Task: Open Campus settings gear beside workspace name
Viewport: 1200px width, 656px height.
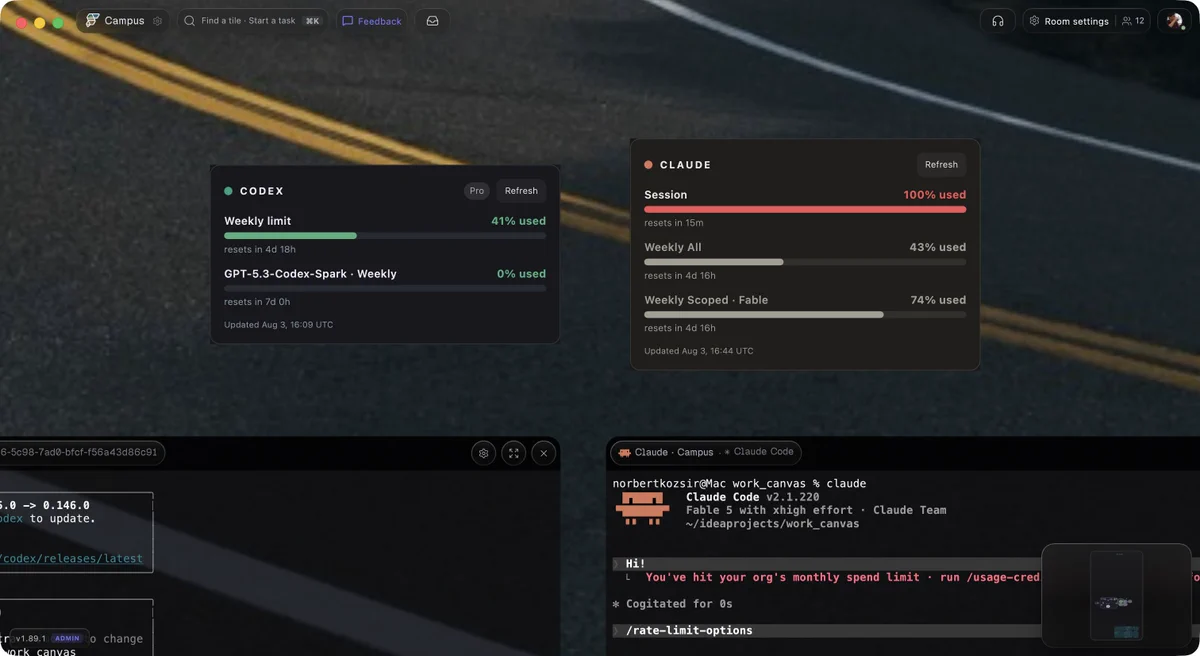Action: 157,21
